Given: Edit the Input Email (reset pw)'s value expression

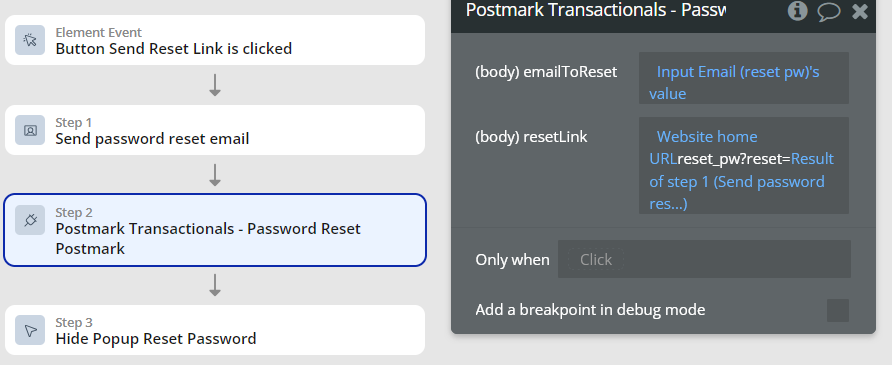Looking at the screenshot, I should click(744, 78).
